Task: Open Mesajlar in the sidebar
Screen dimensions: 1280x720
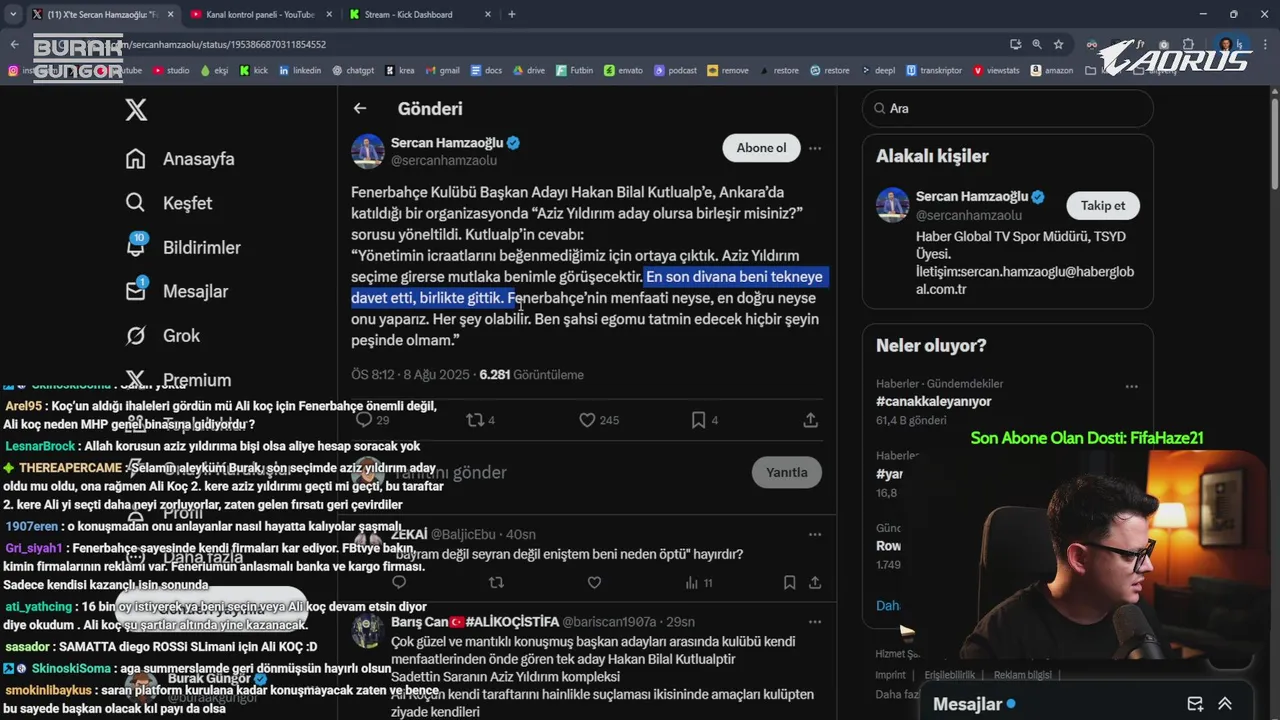Action: 177,291
